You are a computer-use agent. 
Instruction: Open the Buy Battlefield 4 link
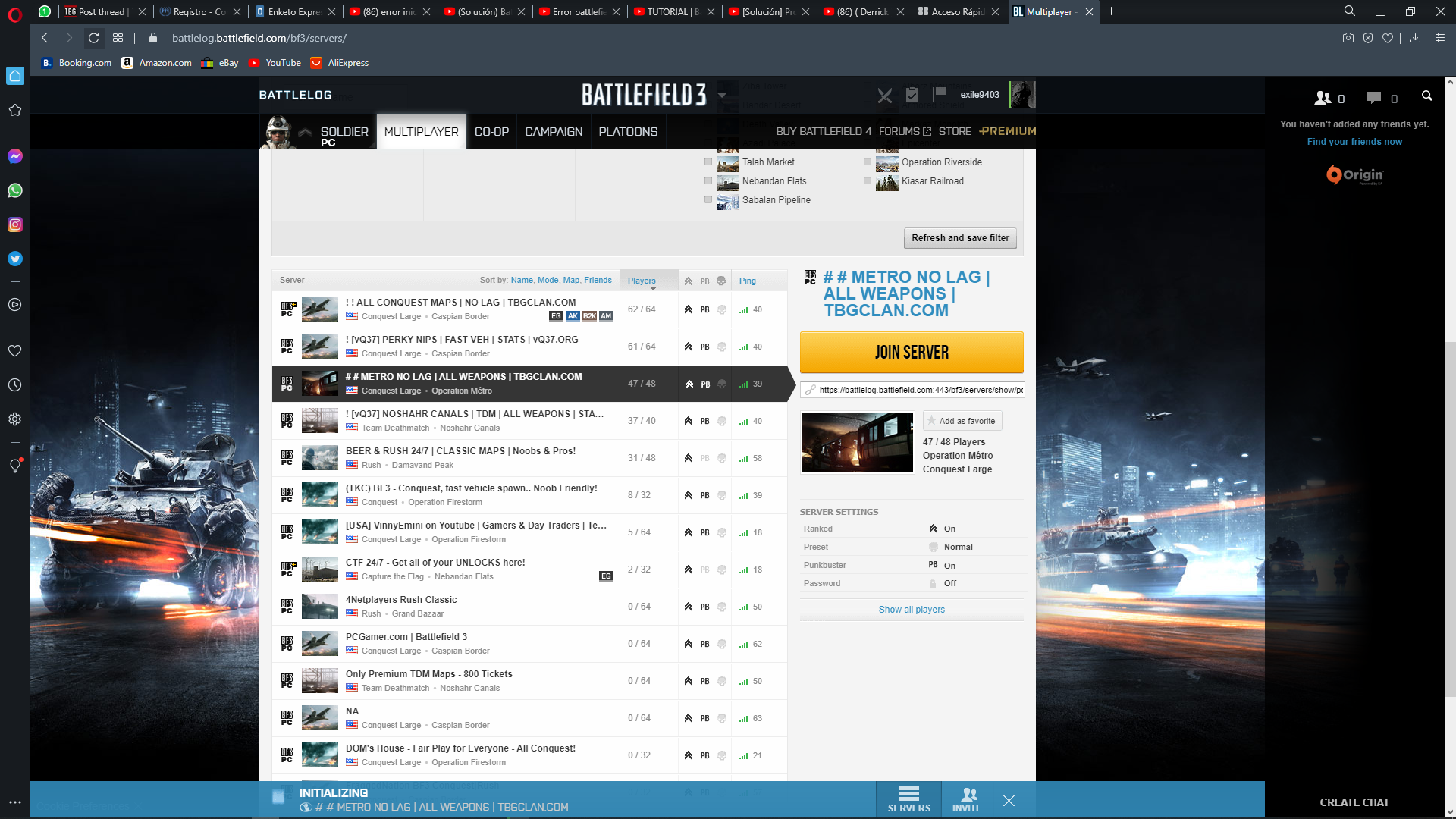click(x=824, y=131)
